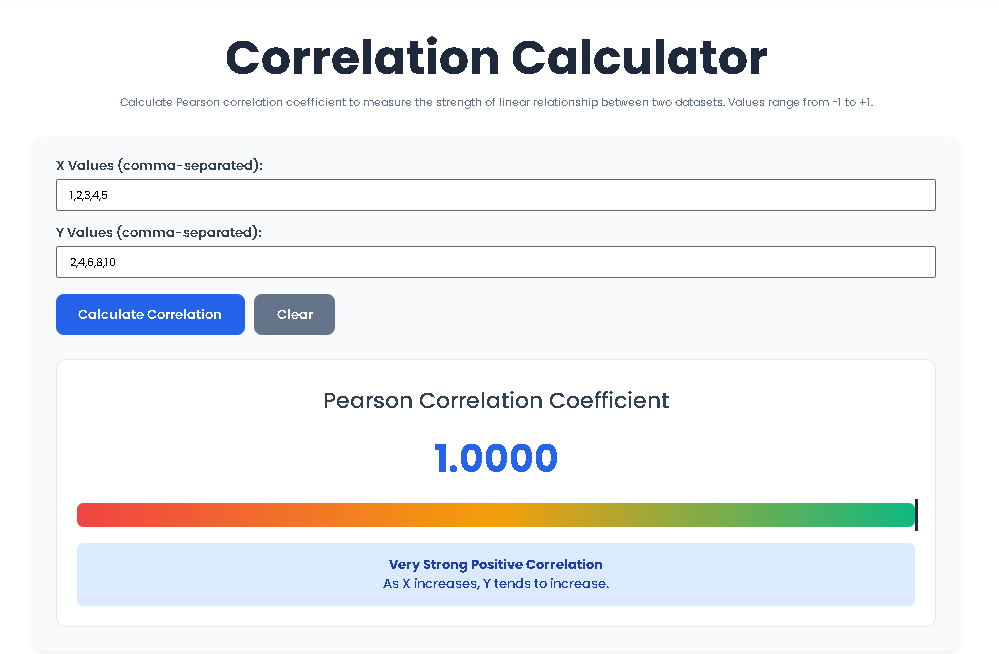Image resolution: width=999 pixels, height=654 pixels.
Task: Click the Pearson Correlation Coefficient heading
Action: 496,400
